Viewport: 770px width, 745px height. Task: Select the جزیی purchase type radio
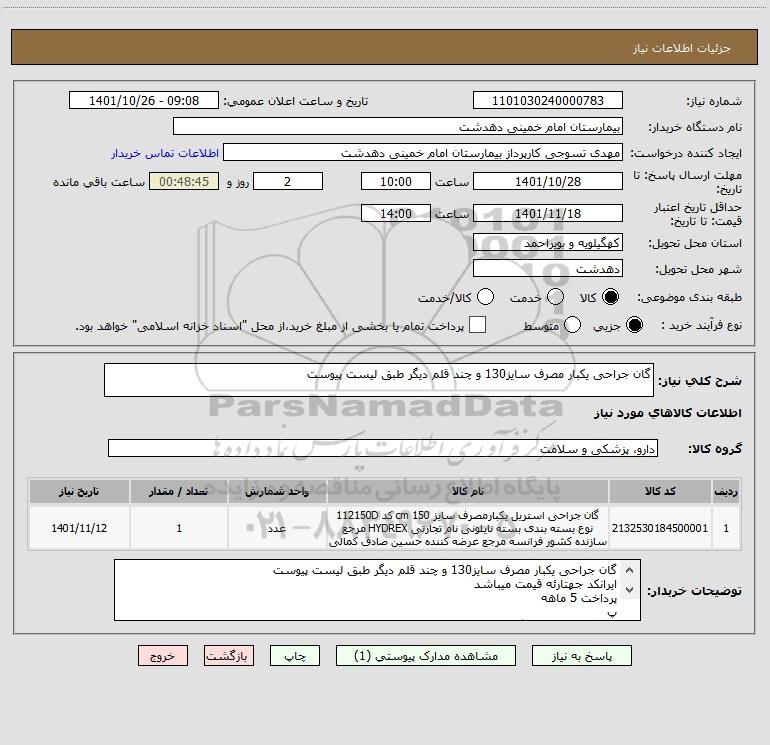coord(634,325)
